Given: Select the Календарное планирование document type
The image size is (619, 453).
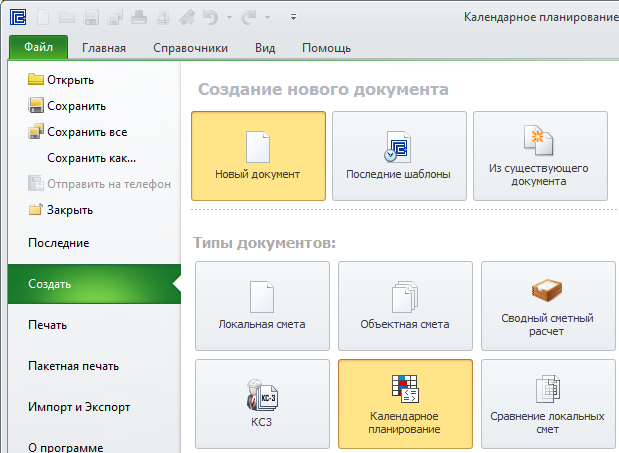Looking at the screenshot, I should pyautogui.click(x=405, y=404).
